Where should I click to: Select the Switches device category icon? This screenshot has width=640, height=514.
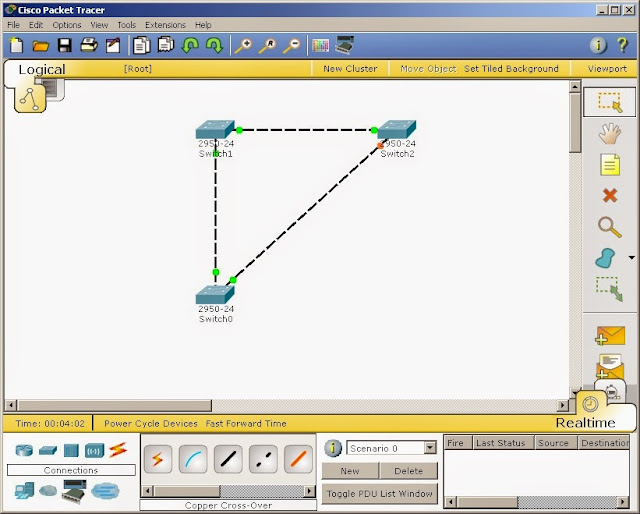coord(48,450)
